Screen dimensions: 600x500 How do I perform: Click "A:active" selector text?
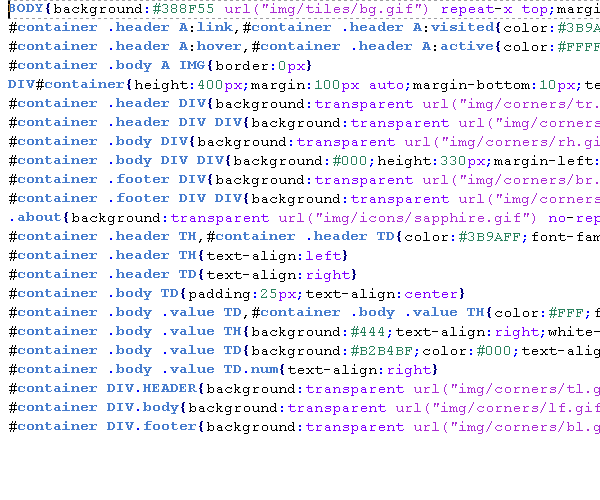tap(458, 47)
